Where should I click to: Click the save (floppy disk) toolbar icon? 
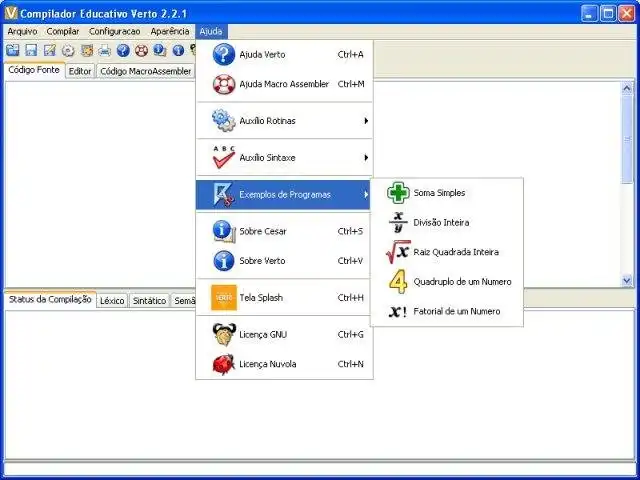click(31, 50)
